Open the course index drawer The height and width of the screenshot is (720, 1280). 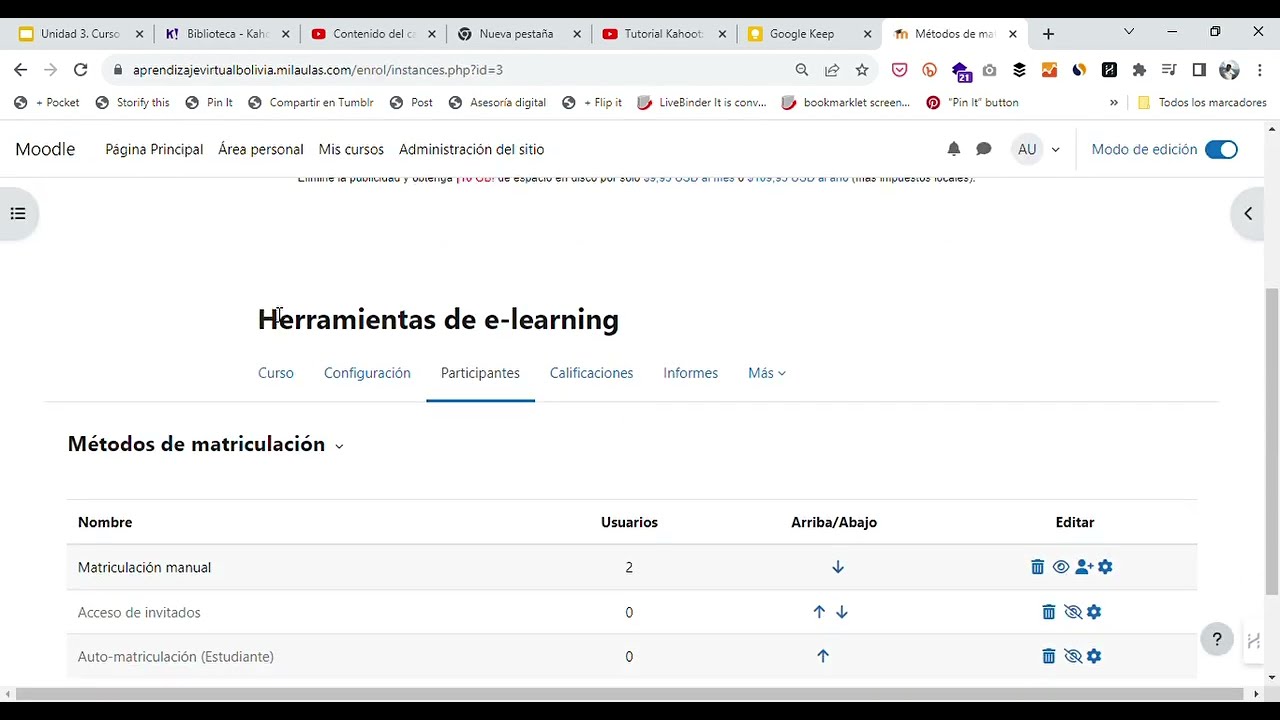18,213
